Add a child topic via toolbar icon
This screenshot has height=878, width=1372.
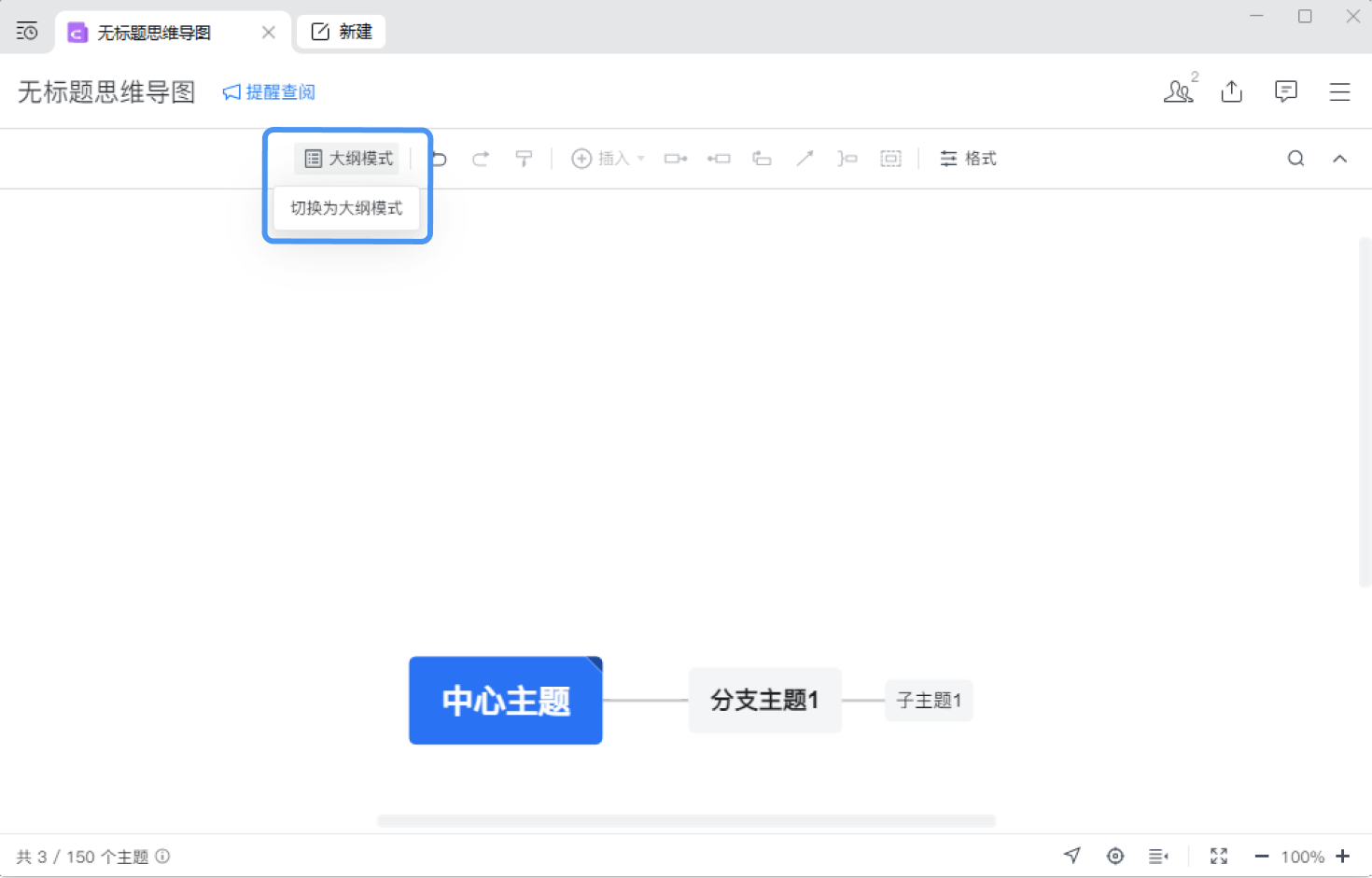pyautogui.click(x=676, y=159)
